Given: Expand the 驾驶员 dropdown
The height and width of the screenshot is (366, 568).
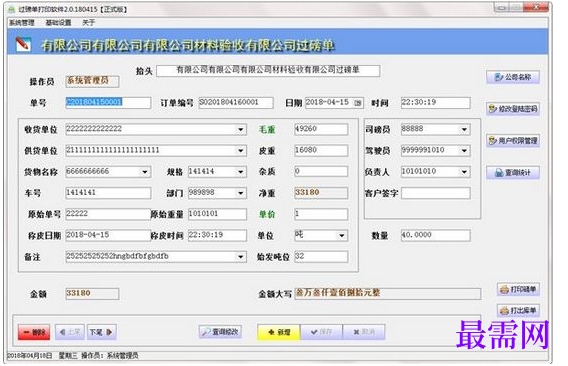Looking at the screenshot, I should [x=464, y=150].
